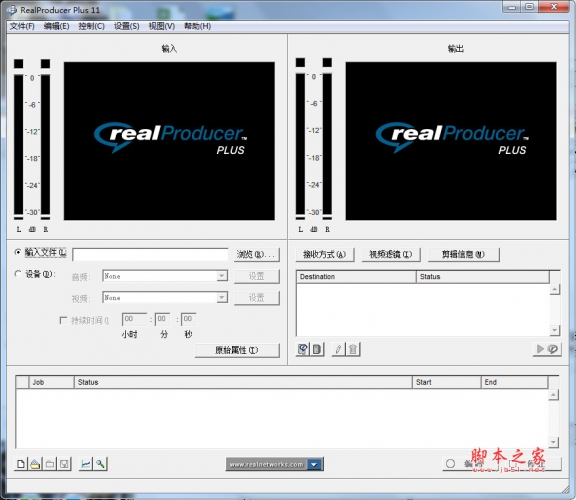Select the 输入文件 radio button
The image size is (576, 500).
point(18,252)
